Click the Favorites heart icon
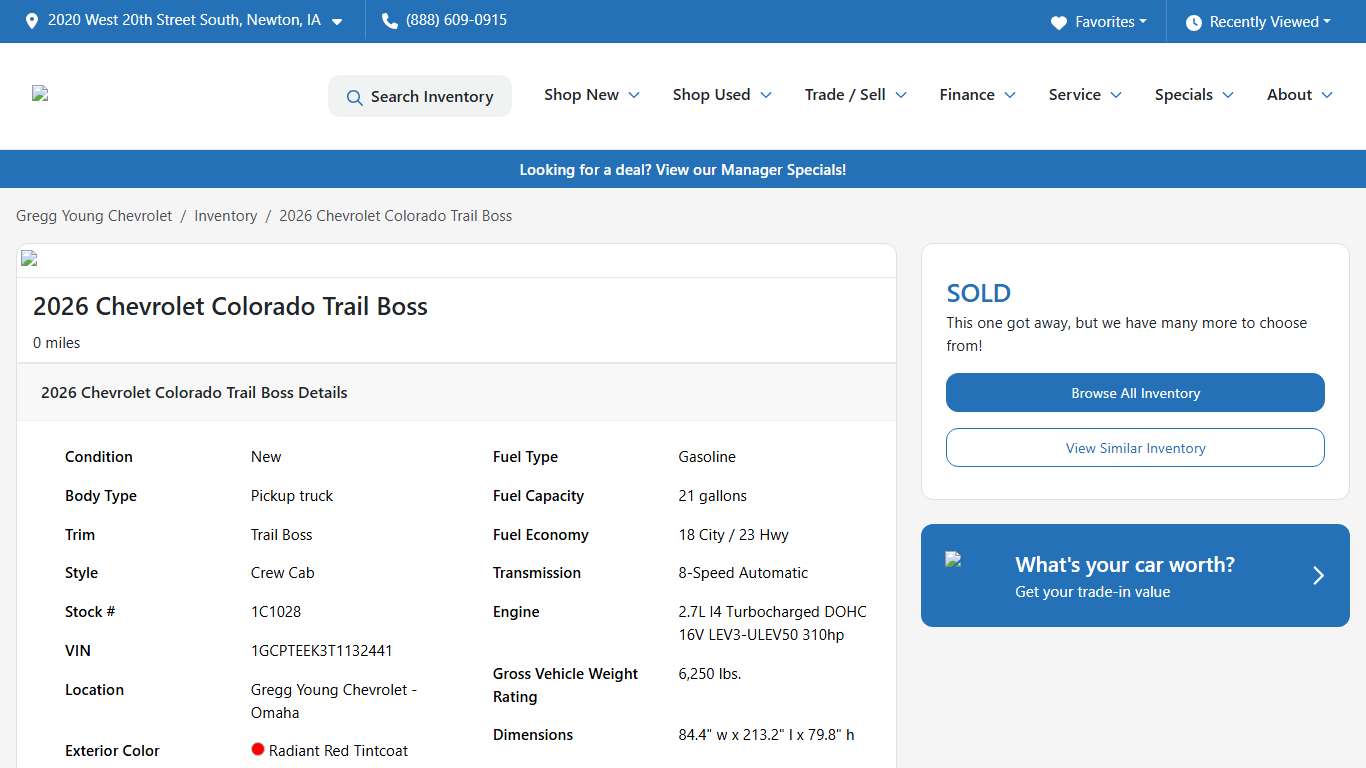The width and height of the screenshot is (1366, 768). coord(1059,22)
